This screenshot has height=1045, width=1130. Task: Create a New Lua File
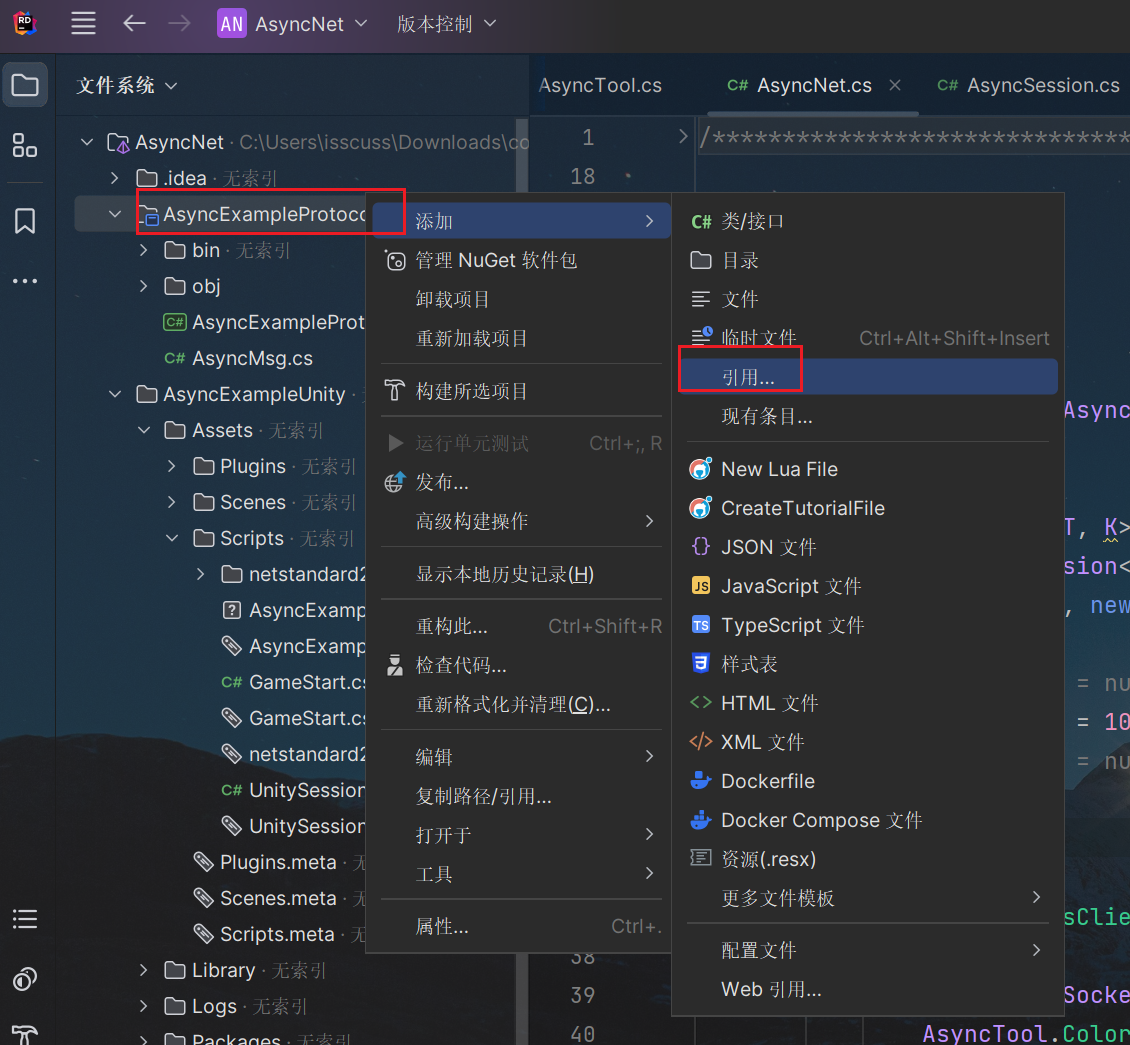(x=867, y=469)
